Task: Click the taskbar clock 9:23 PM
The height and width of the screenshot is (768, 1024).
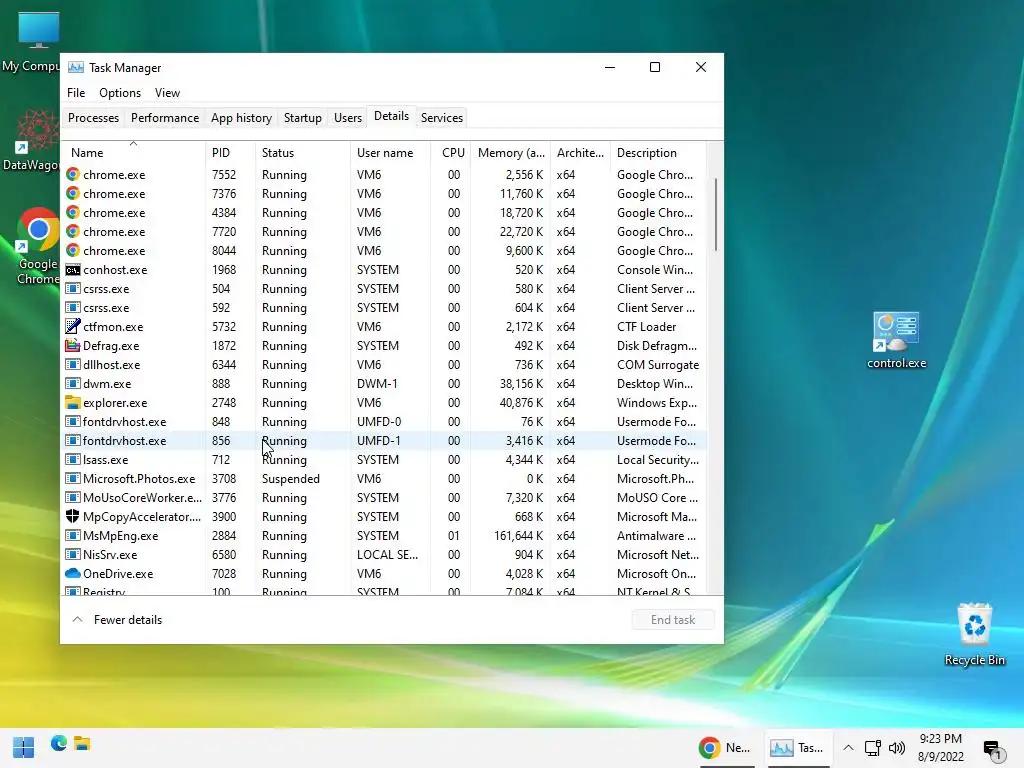Action: coord(940,739)
